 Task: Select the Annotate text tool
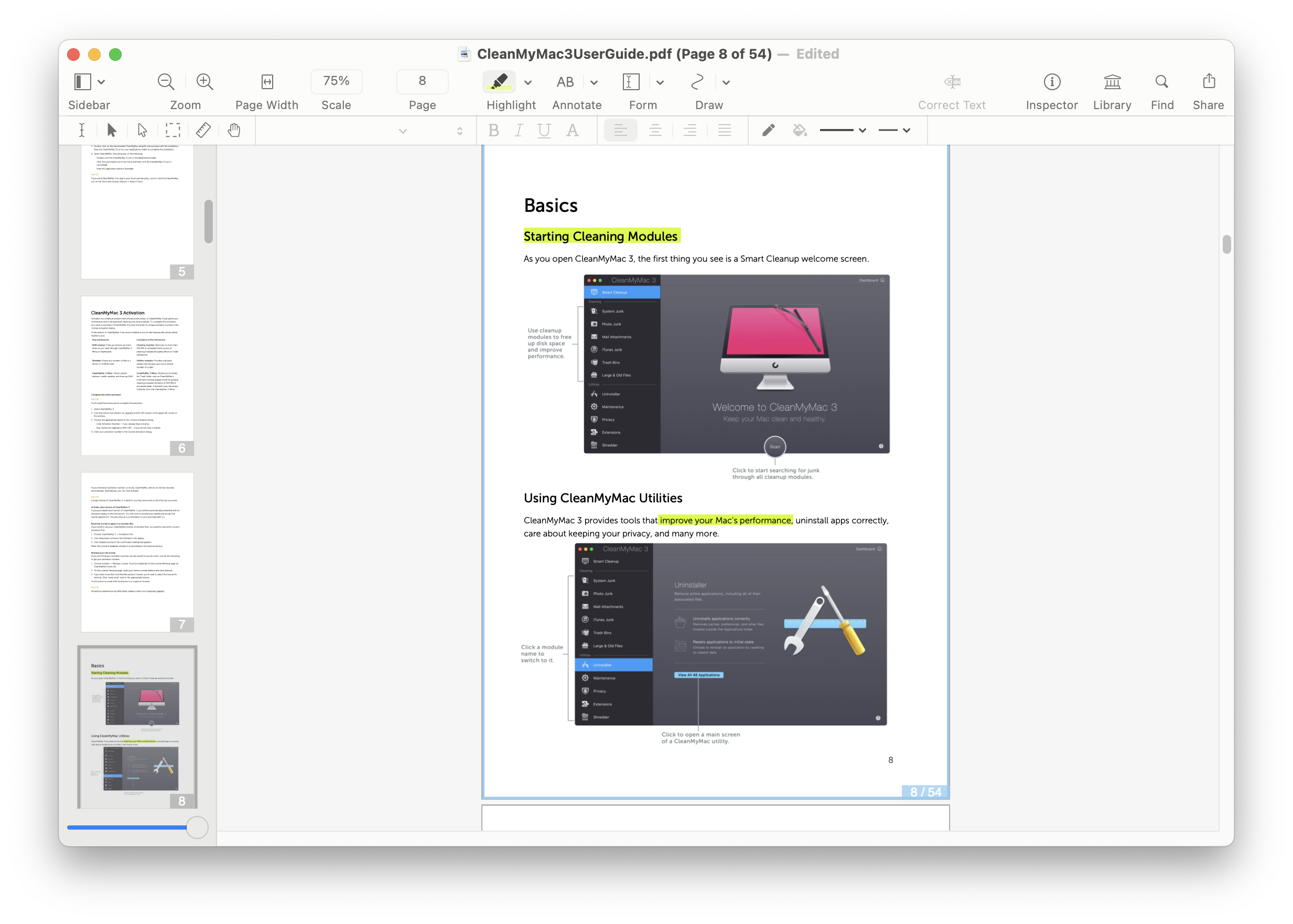[564, 82]
